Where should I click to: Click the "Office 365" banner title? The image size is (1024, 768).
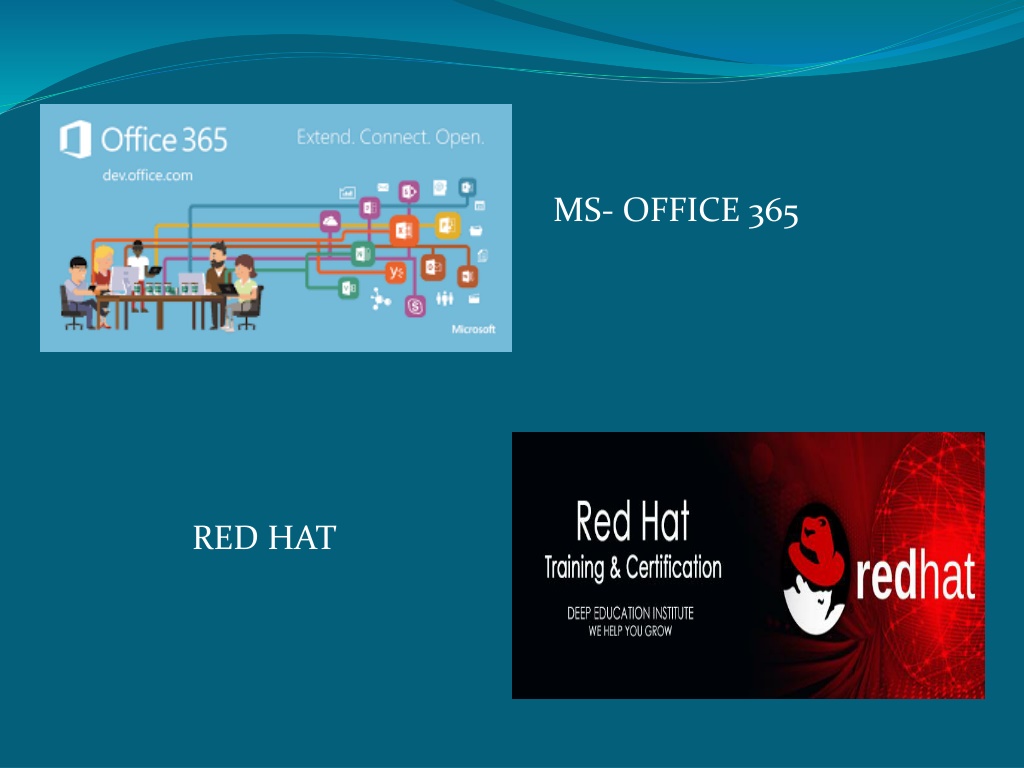tap(164, 140)
